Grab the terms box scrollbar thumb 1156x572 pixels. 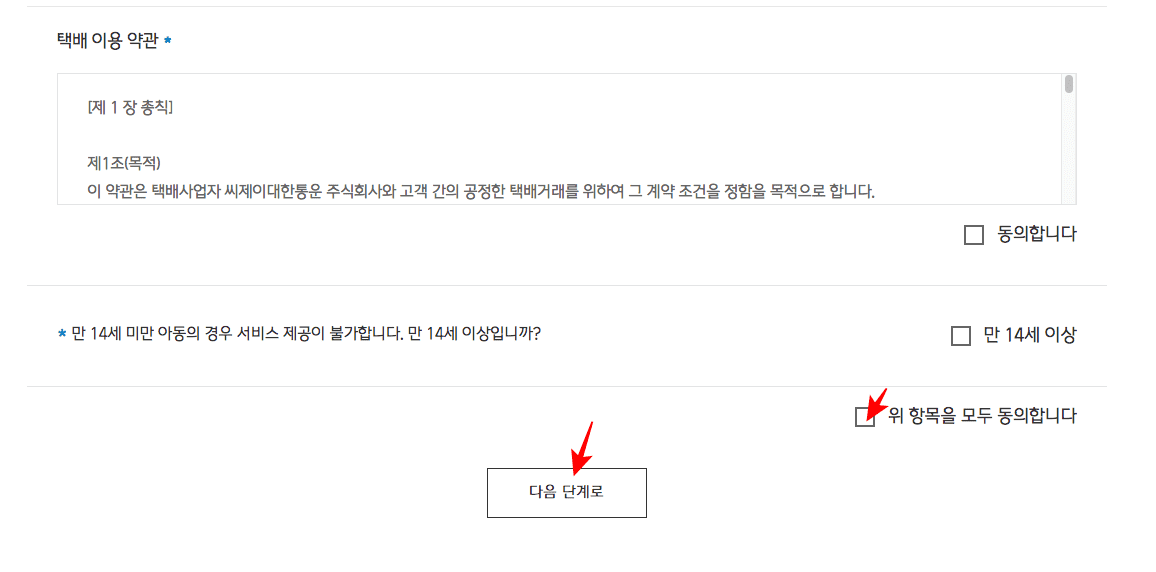[x=1069, y=84]
